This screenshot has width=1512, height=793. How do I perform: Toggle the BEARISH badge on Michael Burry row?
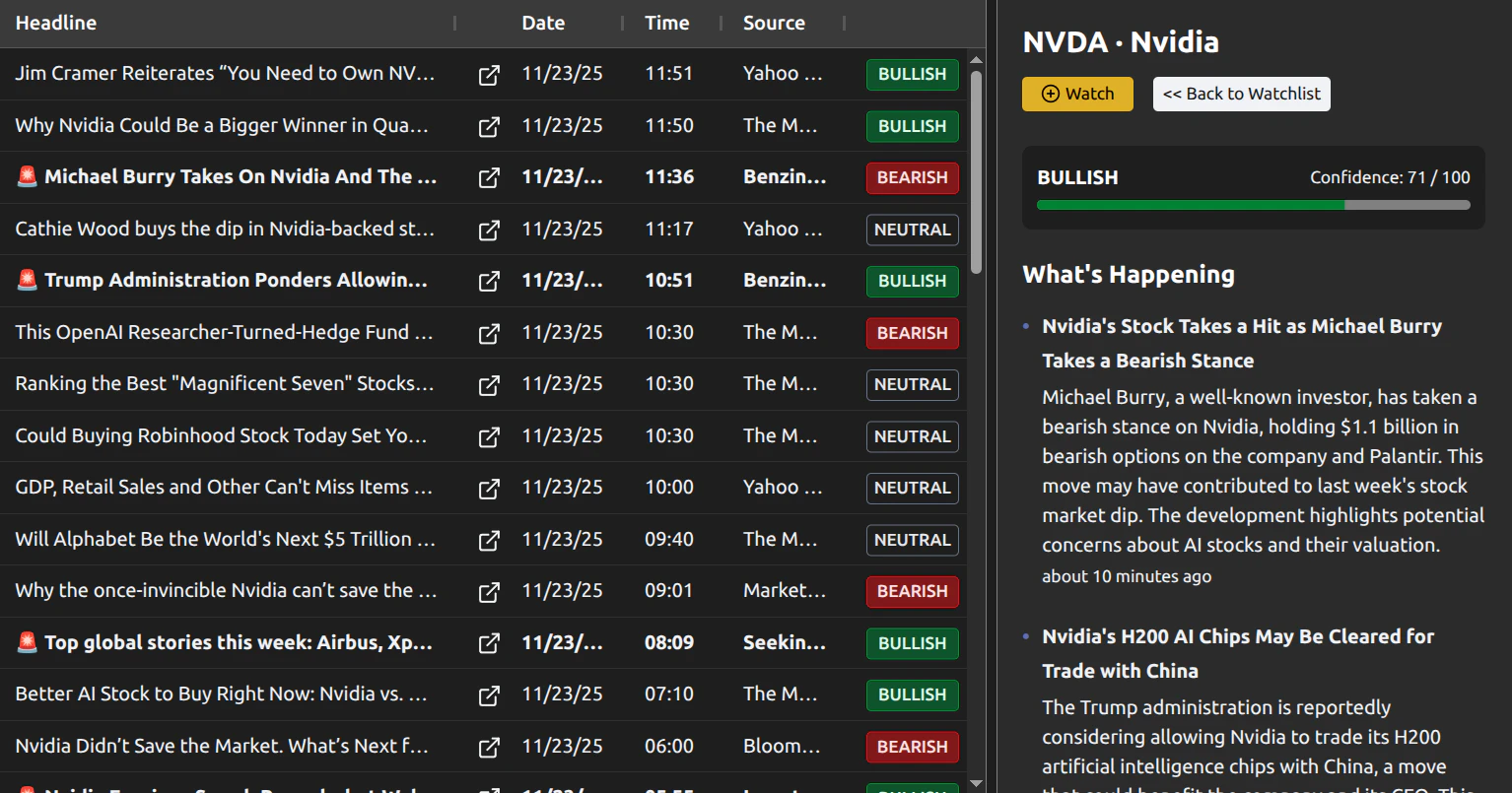pyautogui.click(x=912, y=177)
